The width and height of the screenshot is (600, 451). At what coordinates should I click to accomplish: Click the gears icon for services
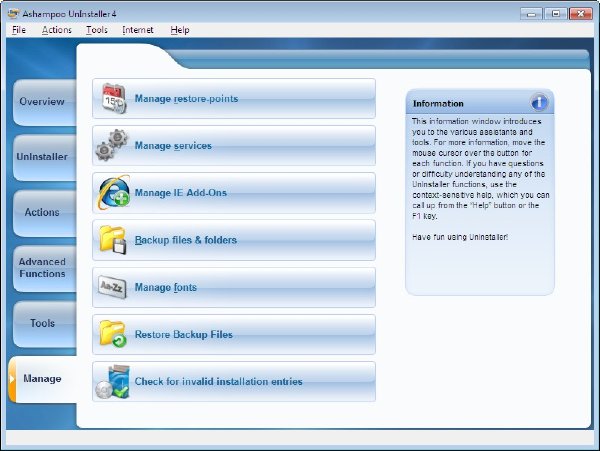(112, 145)
